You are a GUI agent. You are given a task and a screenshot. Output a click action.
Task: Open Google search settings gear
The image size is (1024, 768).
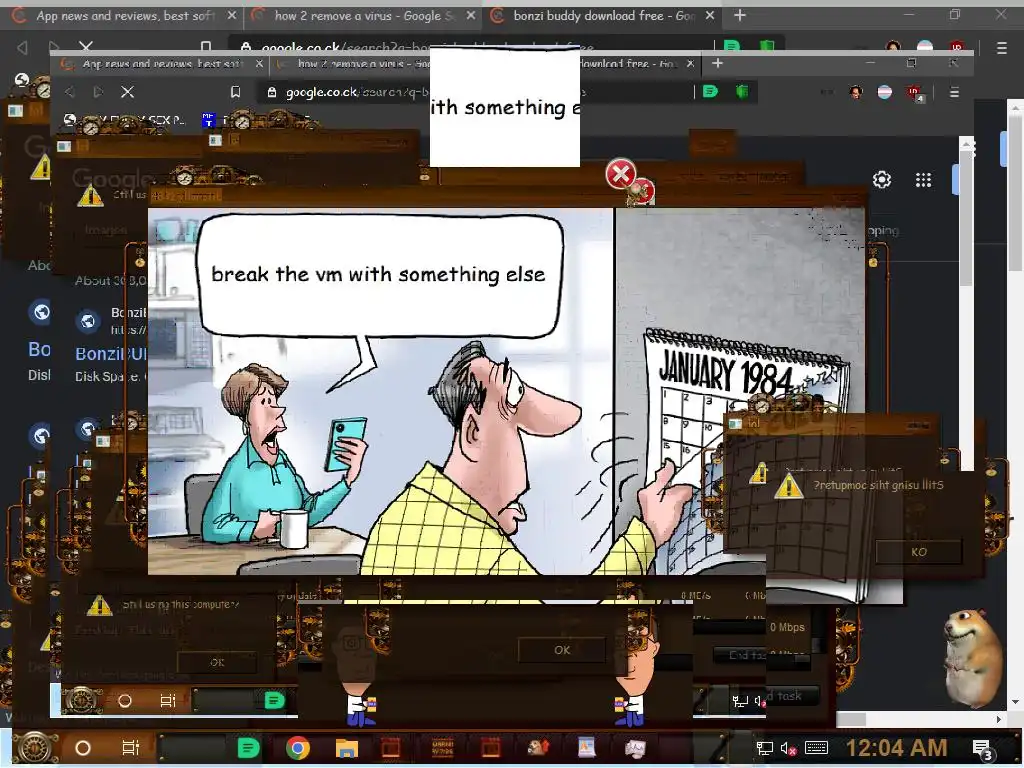coord(882,180)
